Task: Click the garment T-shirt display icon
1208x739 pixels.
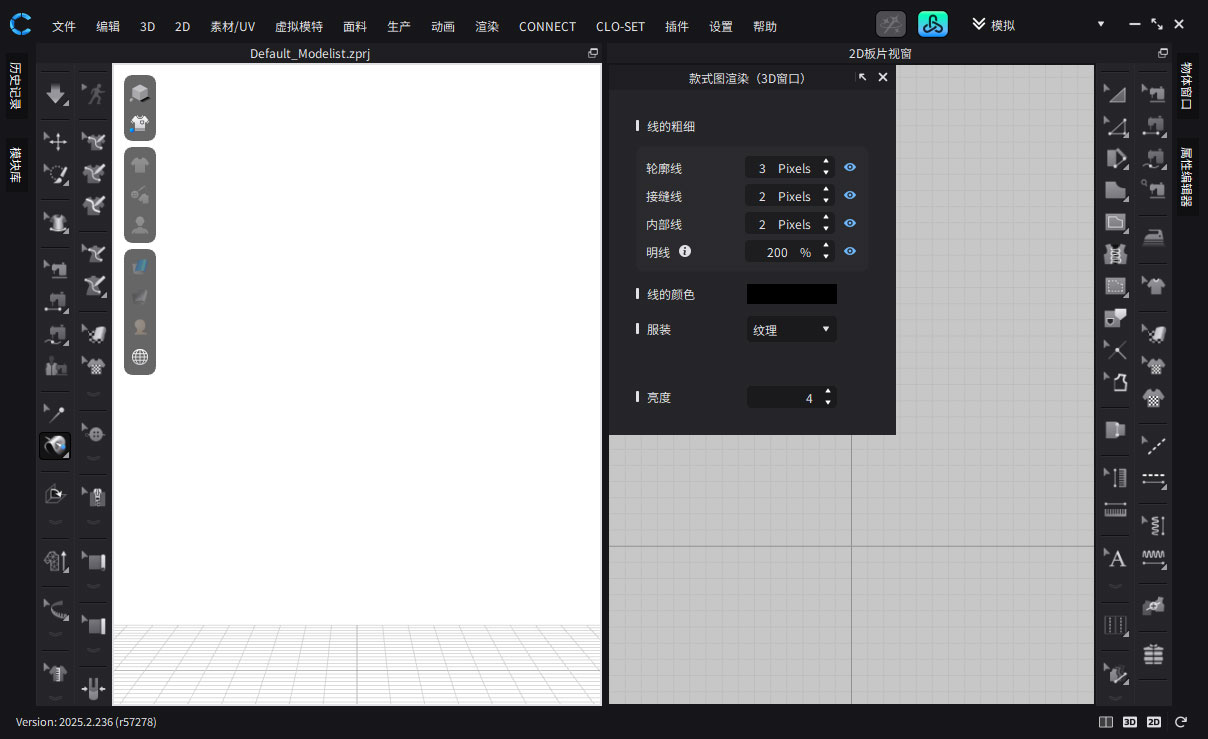Action: point(140,124)
